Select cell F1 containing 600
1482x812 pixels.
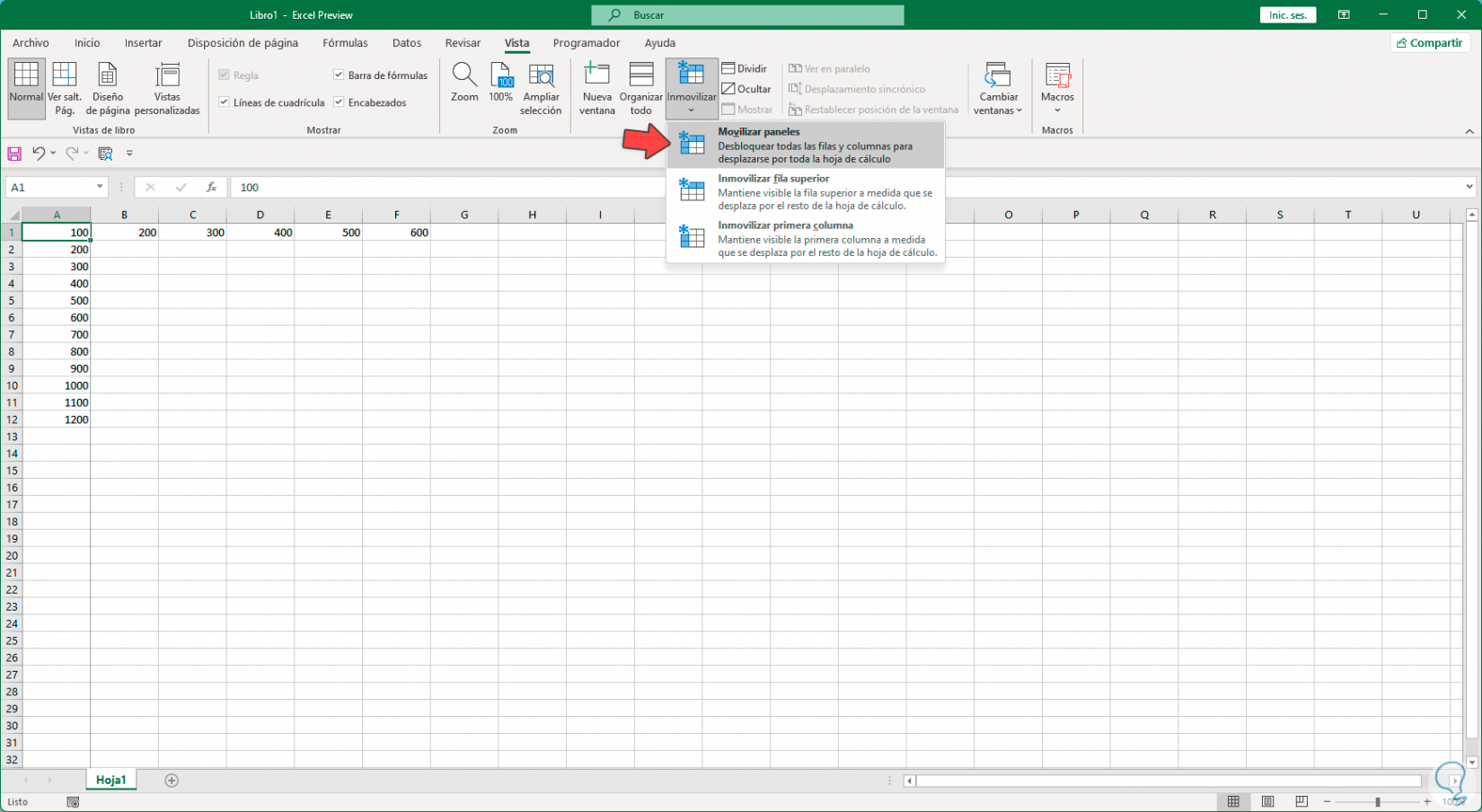396,233
